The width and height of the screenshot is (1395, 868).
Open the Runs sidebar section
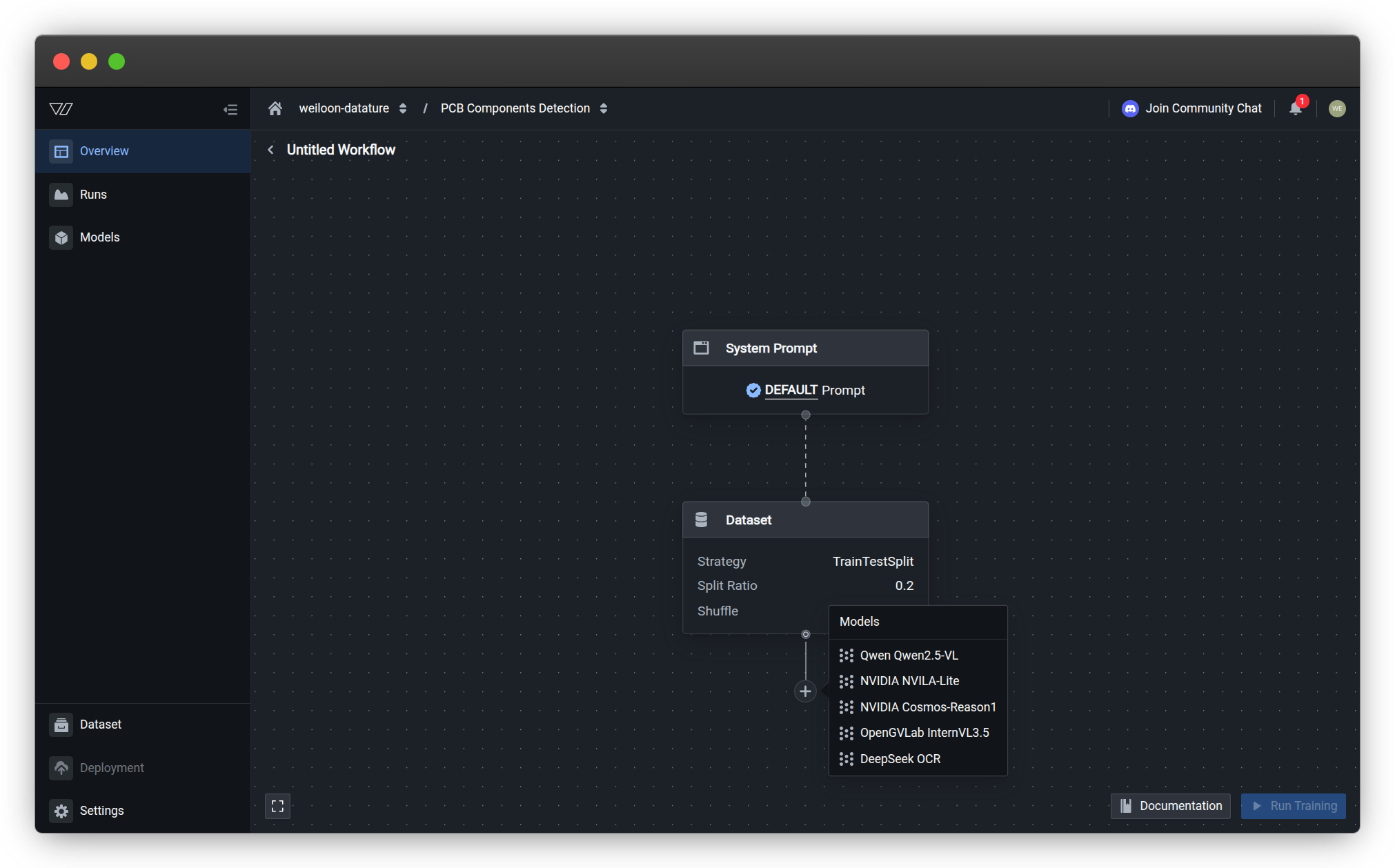tap(93, 195)
